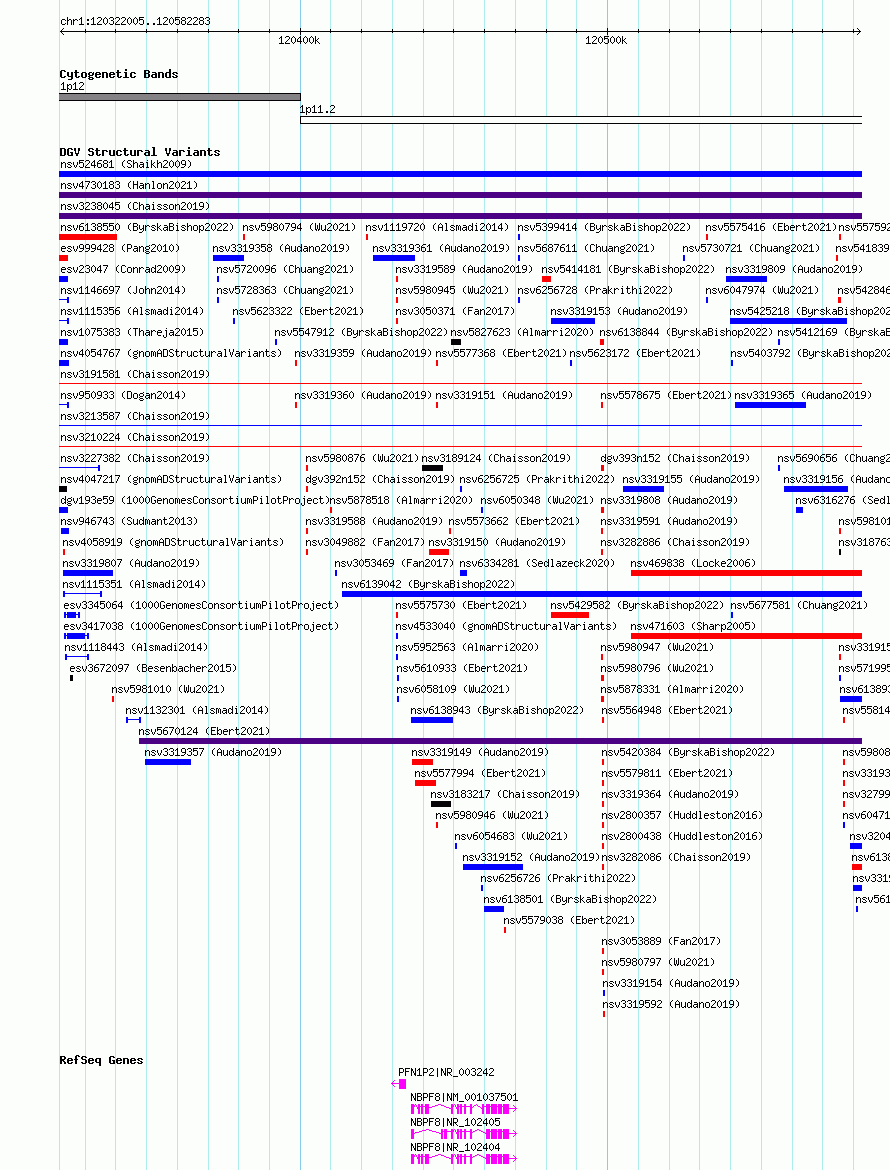Image resolution: width=890 pixels, height=1170 pixels.
Task: Click nsv3227382 (Chaisson2019) label
Action: [x=135, y=457]
